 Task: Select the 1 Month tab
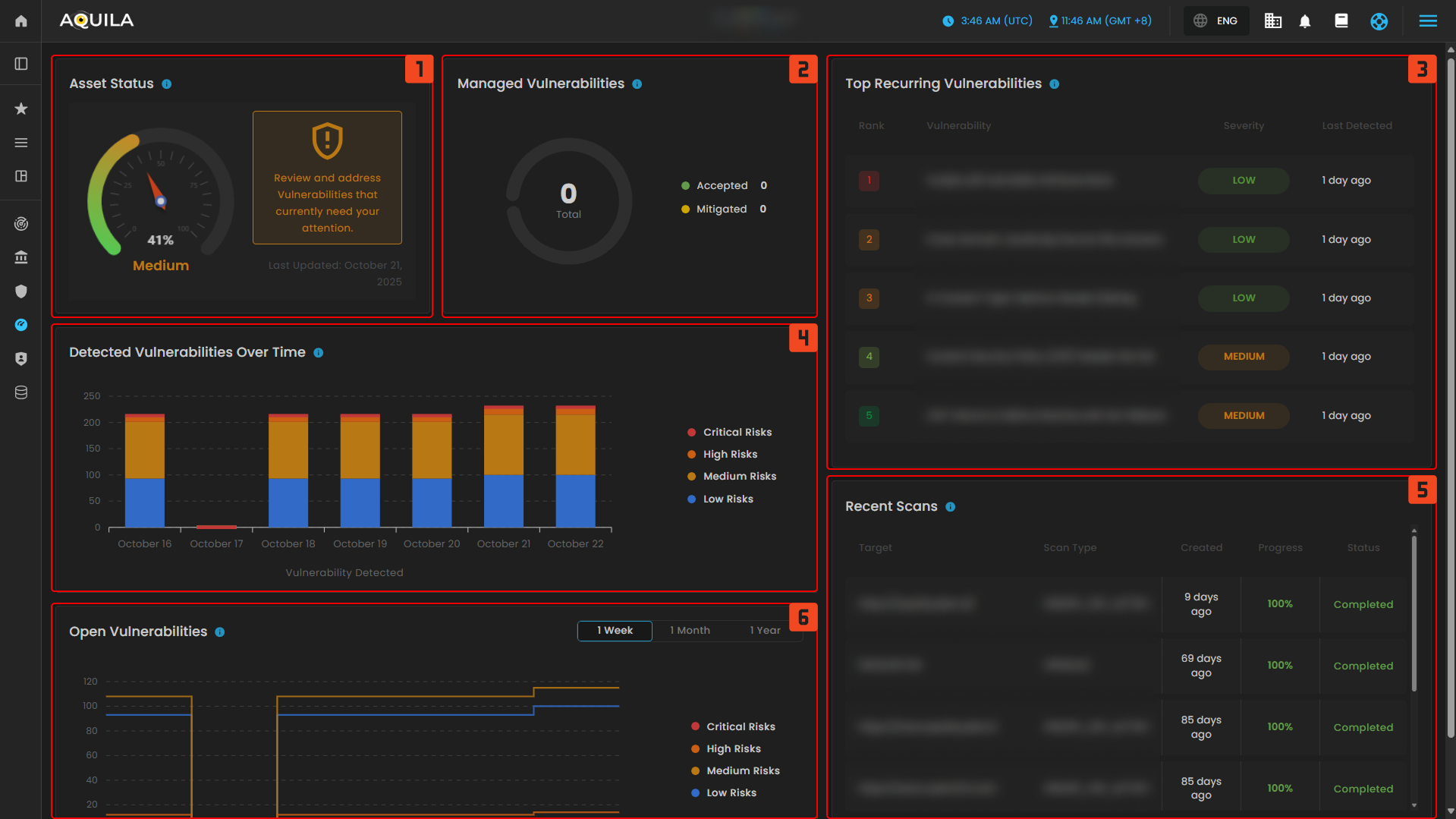690,630
